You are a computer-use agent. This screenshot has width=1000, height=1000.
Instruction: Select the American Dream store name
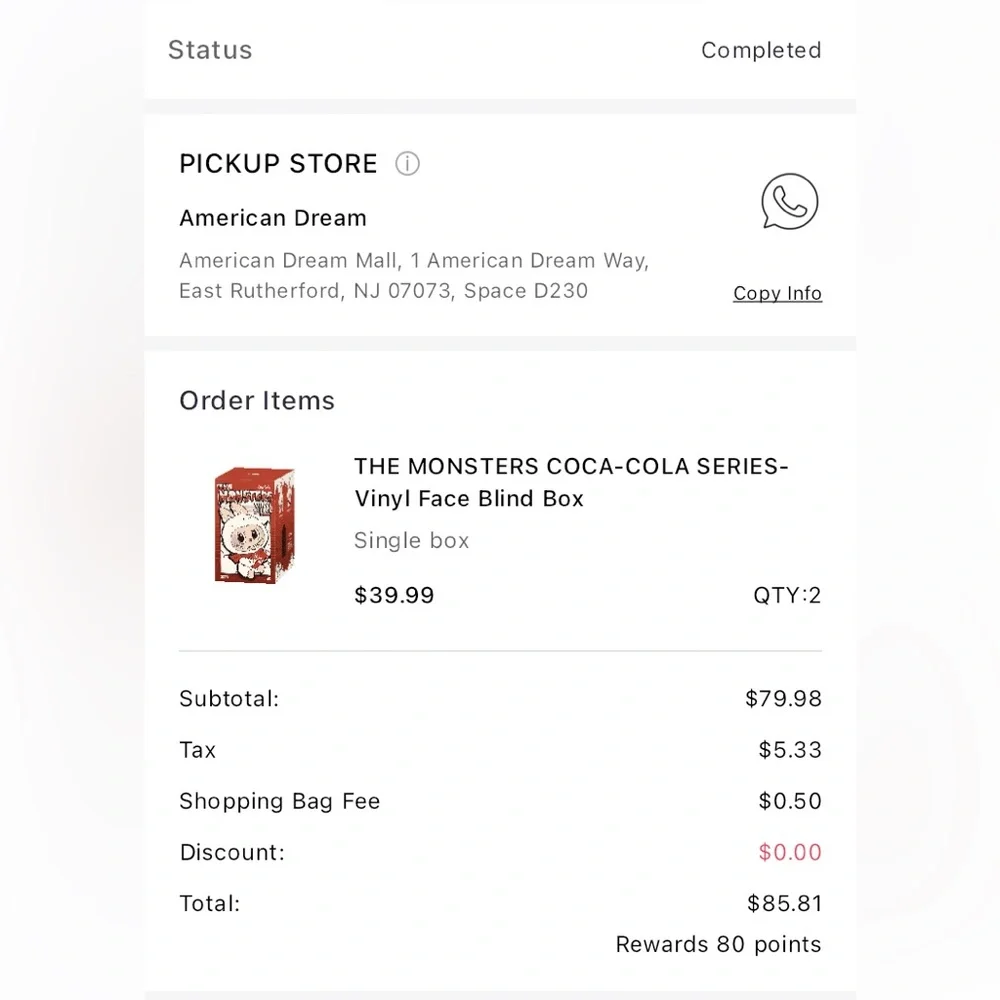coord(272,218)
